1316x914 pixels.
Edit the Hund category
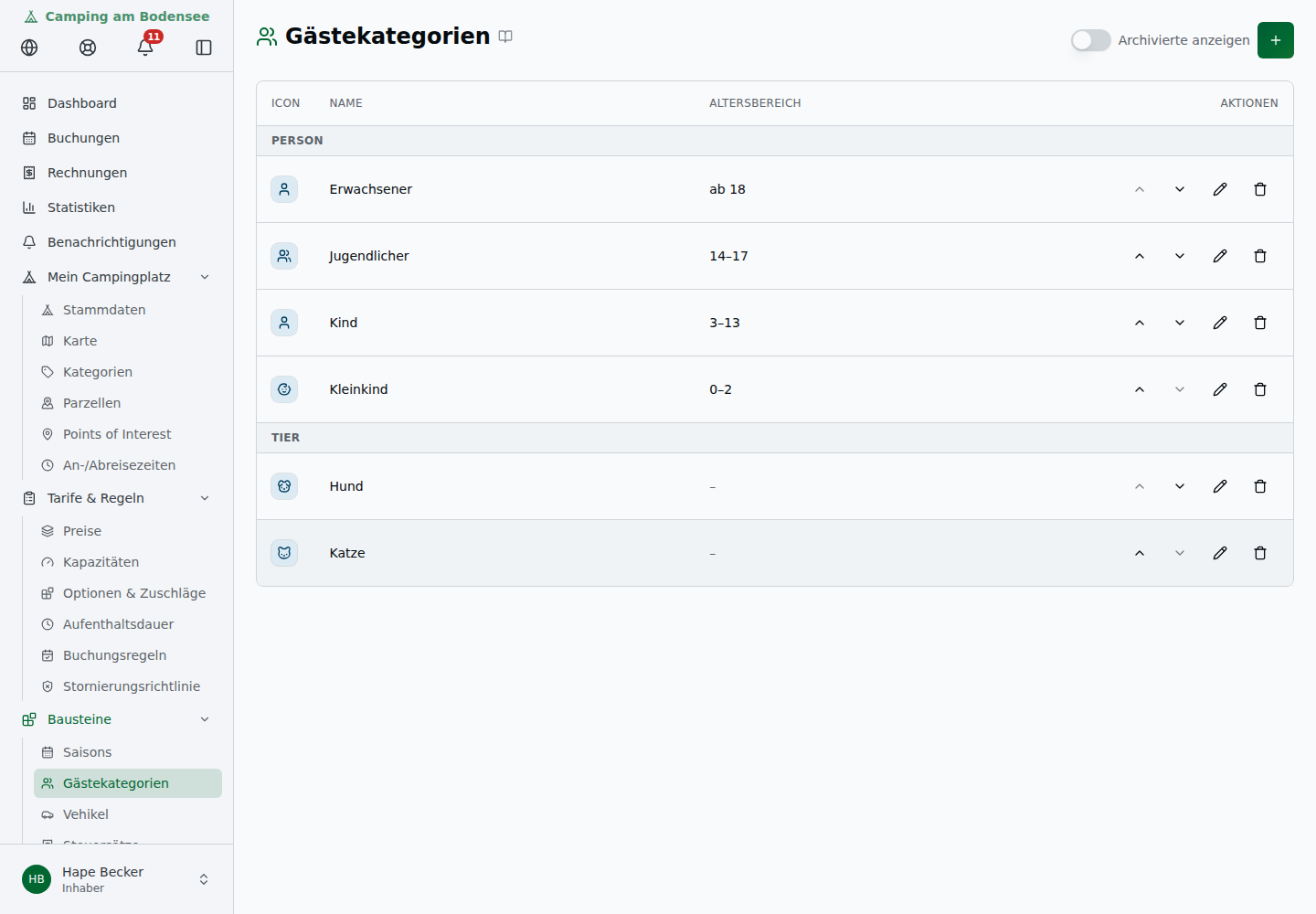[x=1220, y=486]
